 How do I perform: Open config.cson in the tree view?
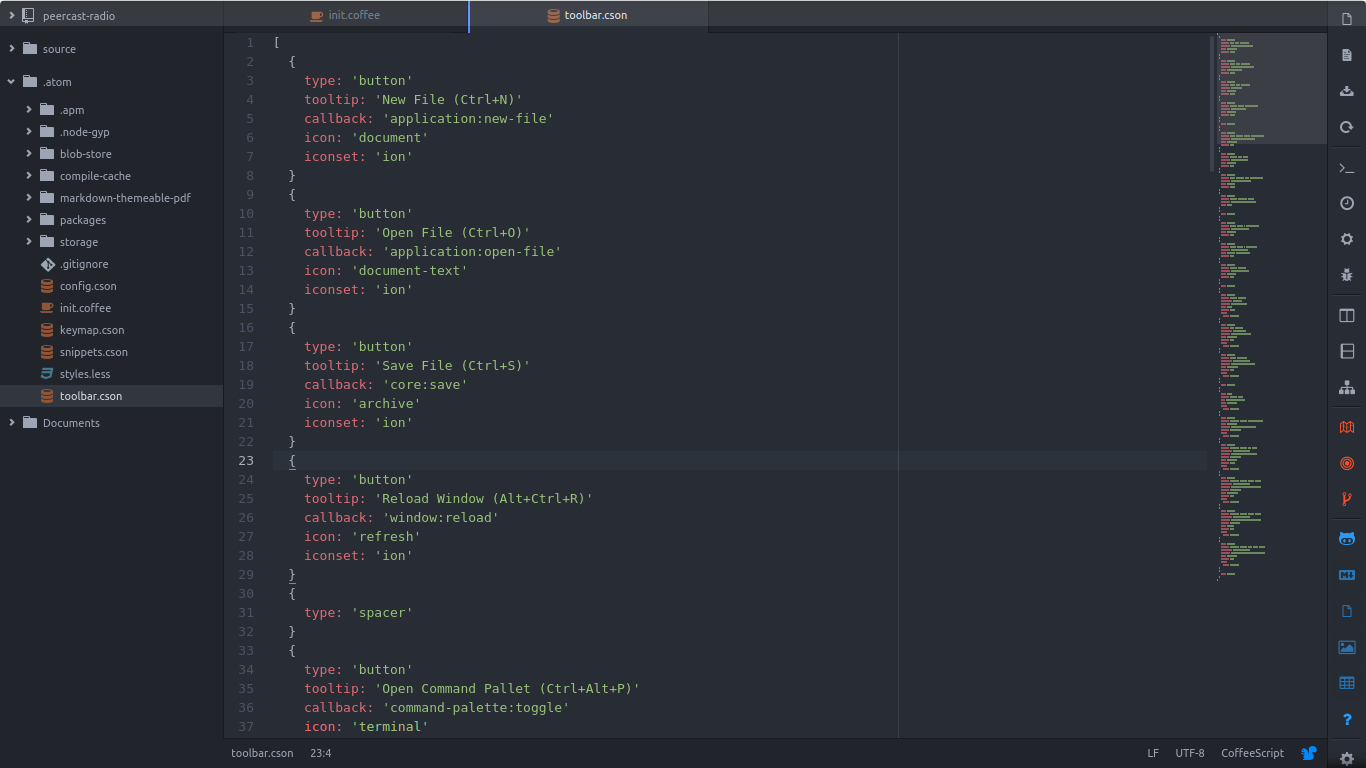(x=88, y=286)
